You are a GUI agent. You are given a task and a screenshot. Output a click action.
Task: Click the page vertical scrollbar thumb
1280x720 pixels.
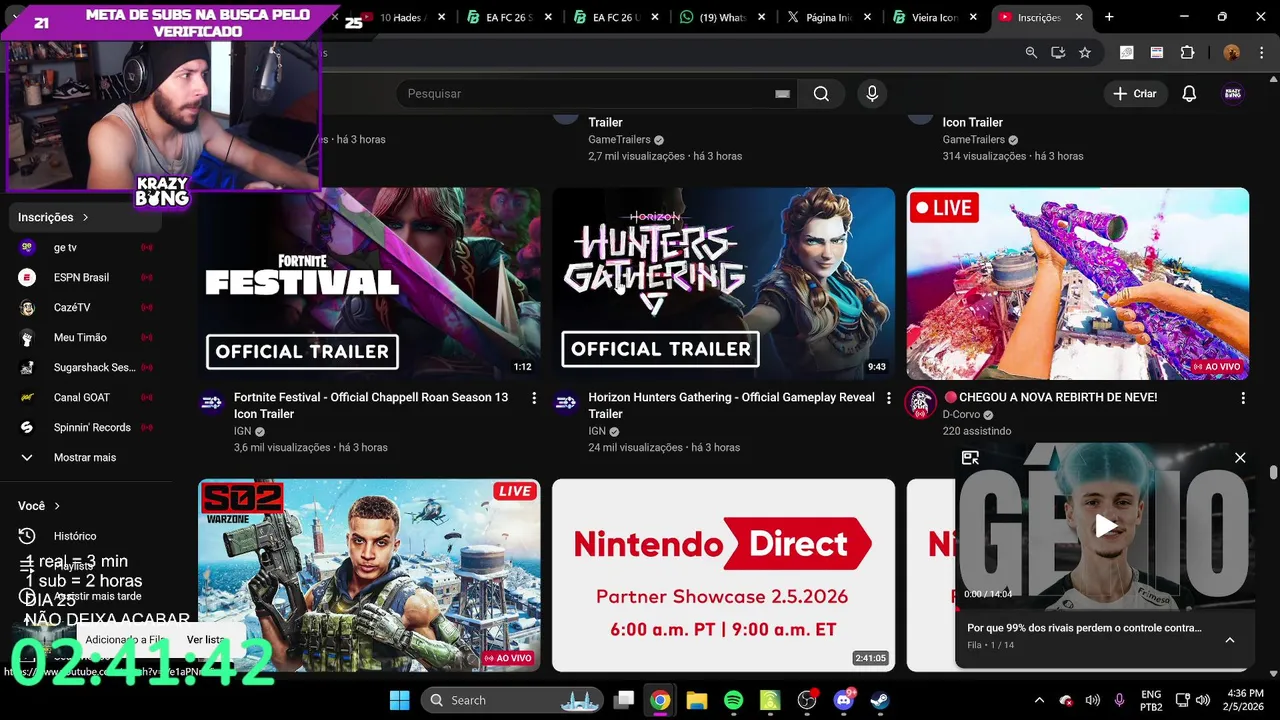pos(1273,472)
